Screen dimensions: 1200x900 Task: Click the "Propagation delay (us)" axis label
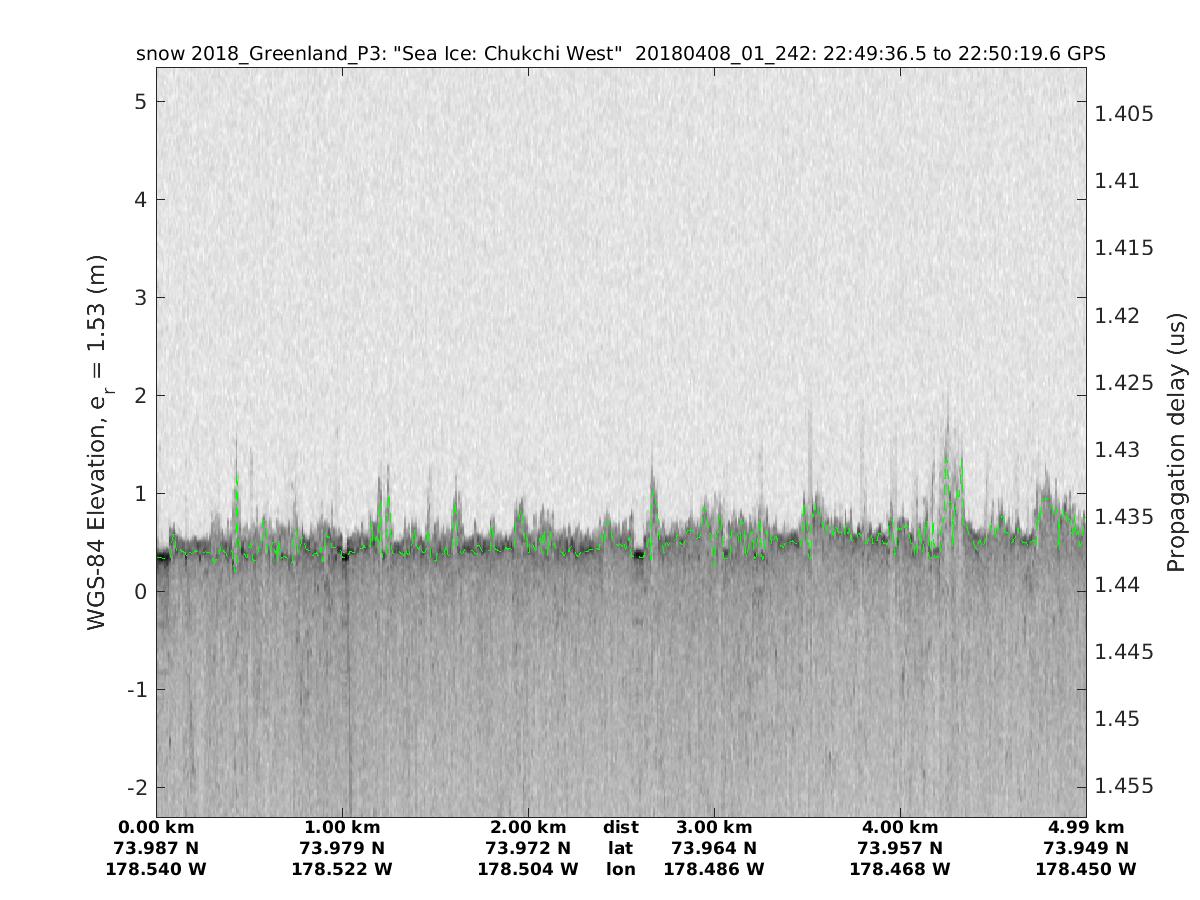(1175, 442)
